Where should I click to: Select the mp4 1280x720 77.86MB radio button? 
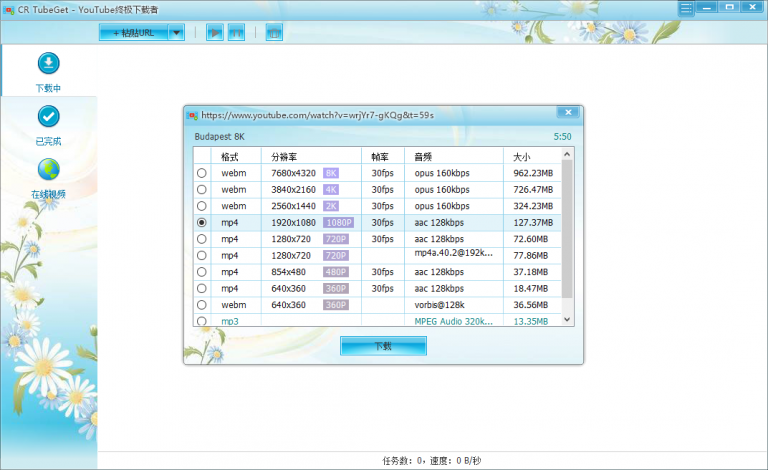pyautogui.click(x=201, y=256)
